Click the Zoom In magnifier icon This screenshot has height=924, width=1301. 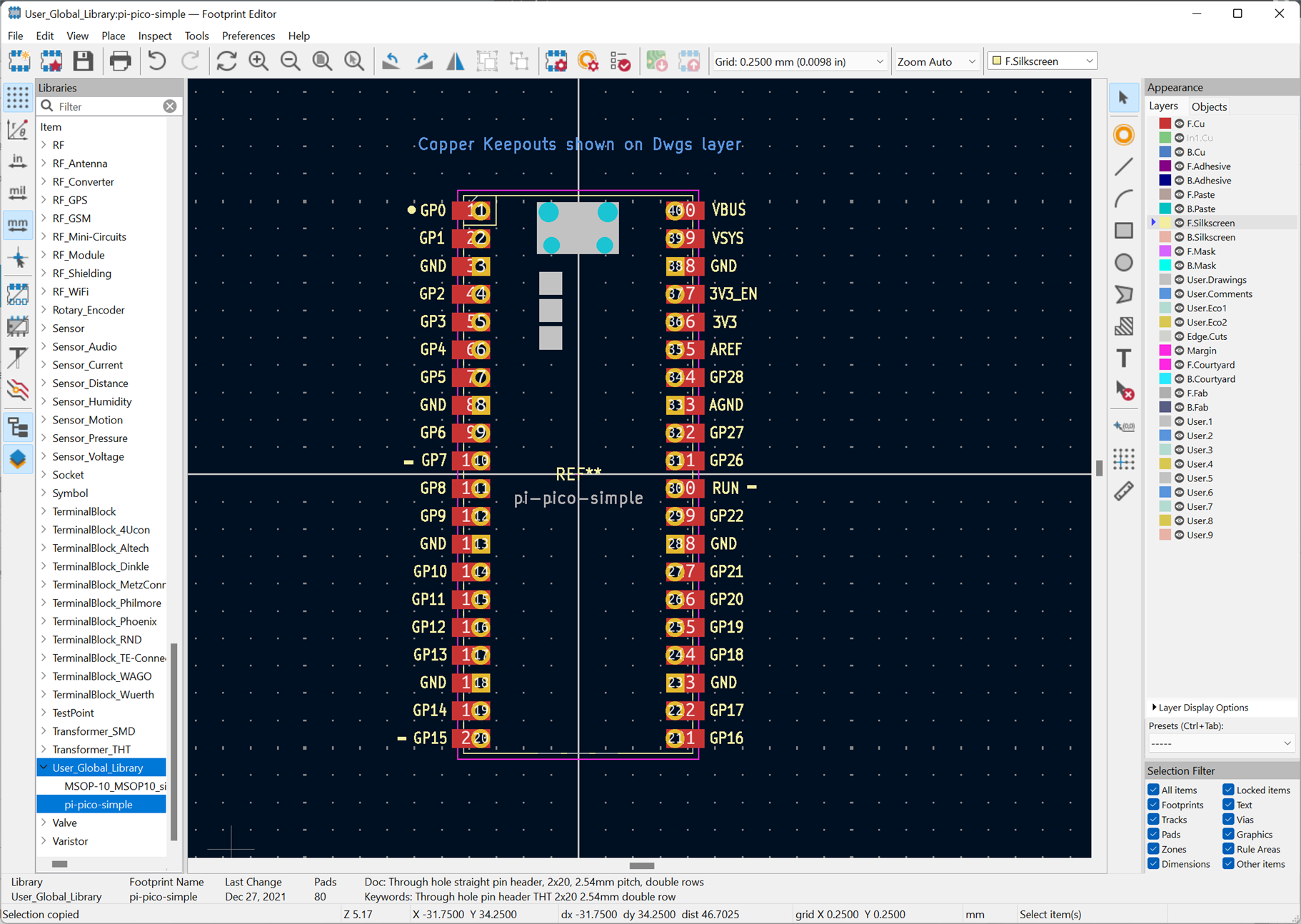click(258, 61)
